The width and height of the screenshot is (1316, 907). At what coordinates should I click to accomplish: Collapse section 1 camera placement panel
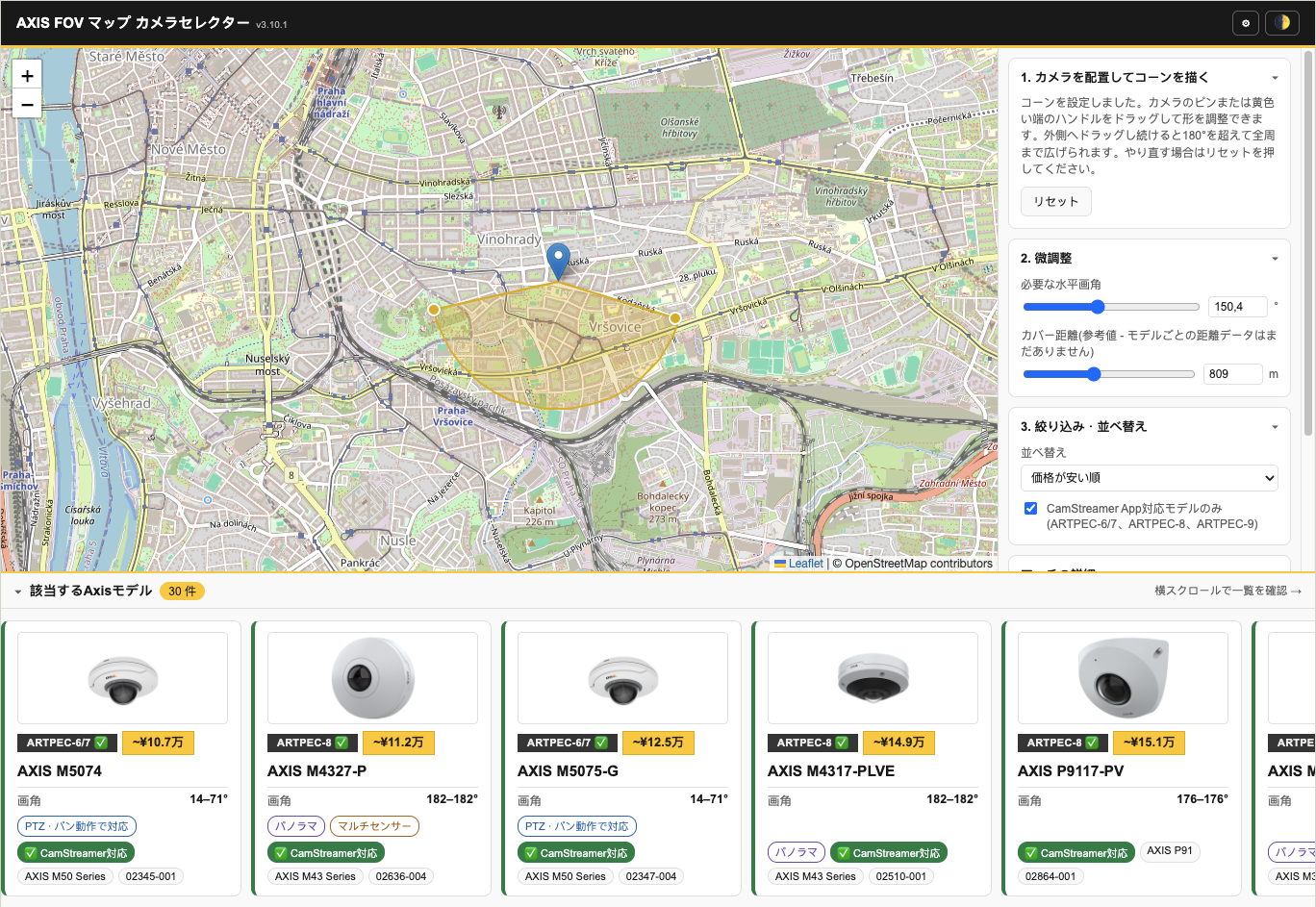(1275, 78)
